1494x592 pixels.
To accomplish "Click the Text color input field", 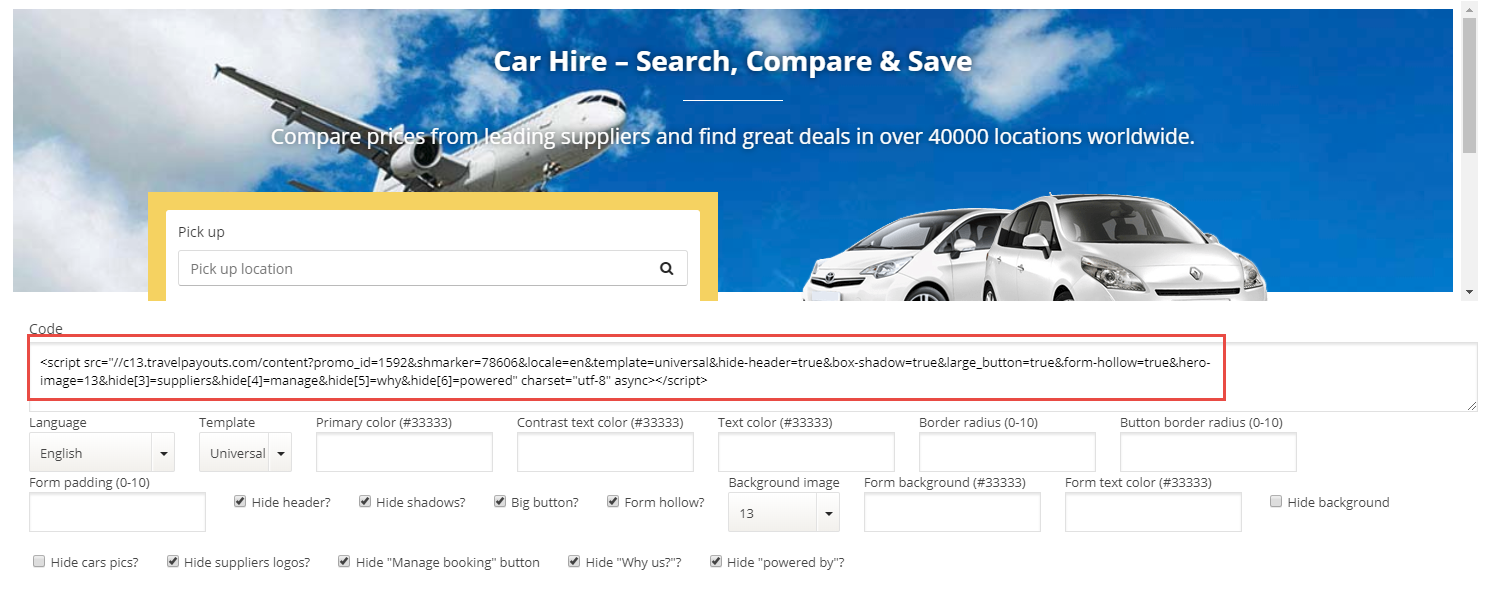I will pyautogui.click(x=806, y=452).
